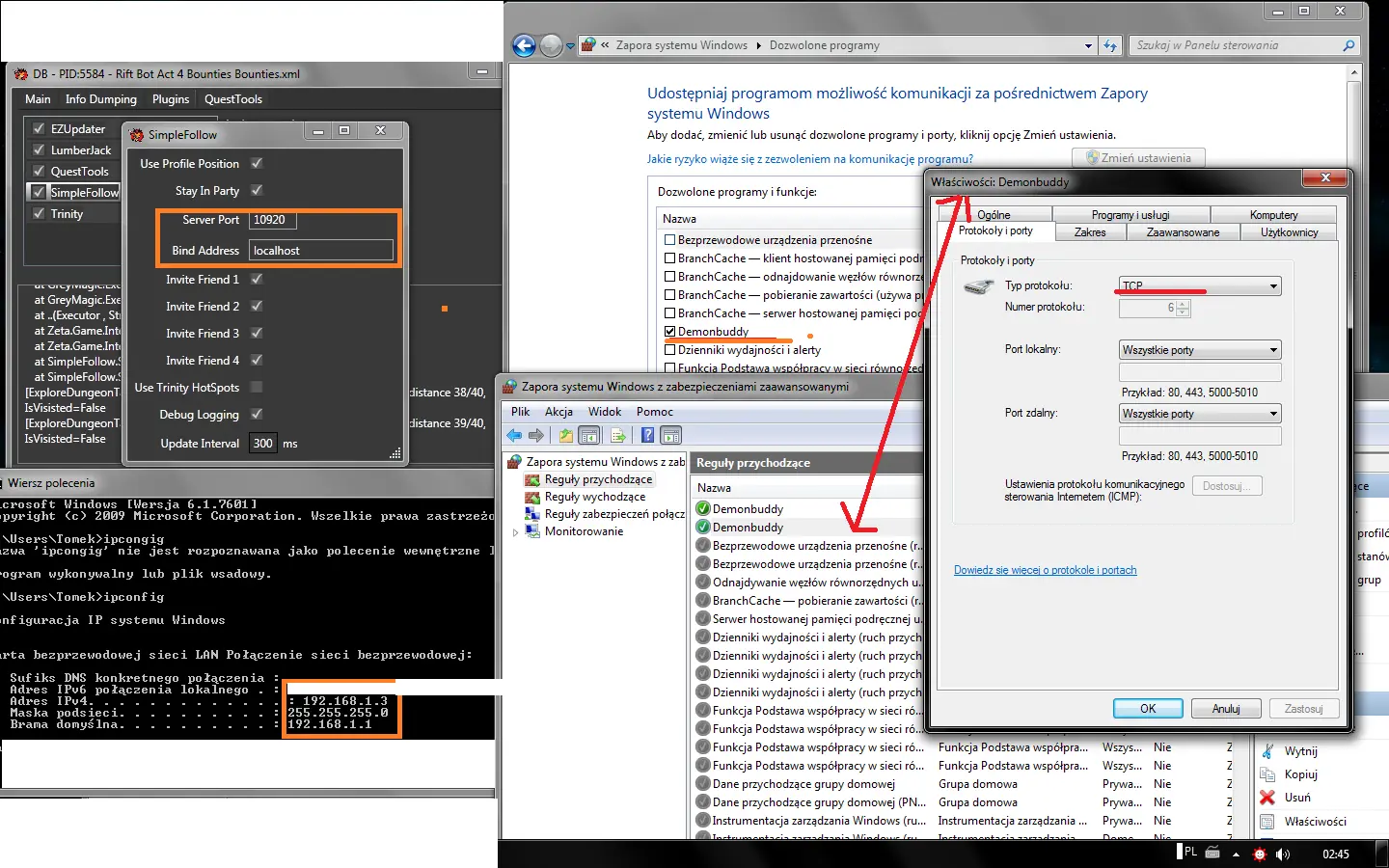The width and height of the screenshot is (1389, 868).
Task: Switch to the Ogólne tab
Action: point(994,215)
